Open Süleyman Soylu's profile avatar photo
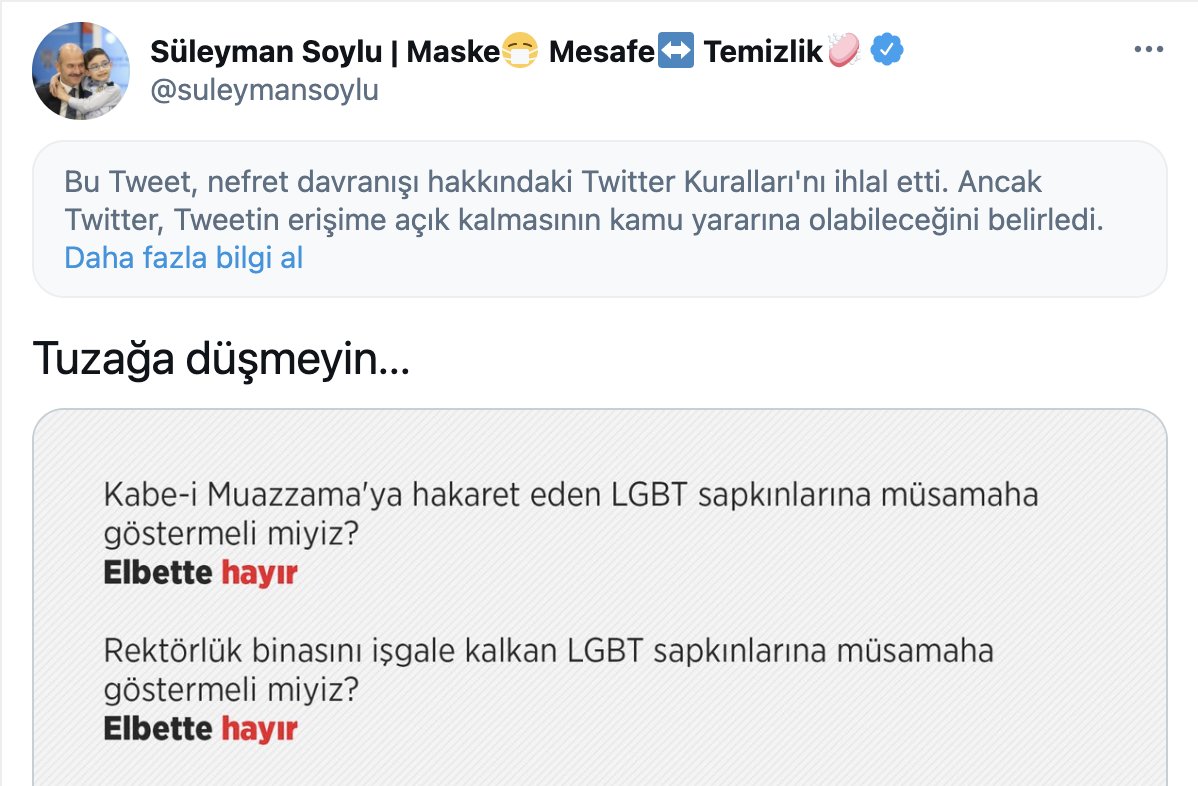This screenshot has width=1198, height=786. coord(80,70)
